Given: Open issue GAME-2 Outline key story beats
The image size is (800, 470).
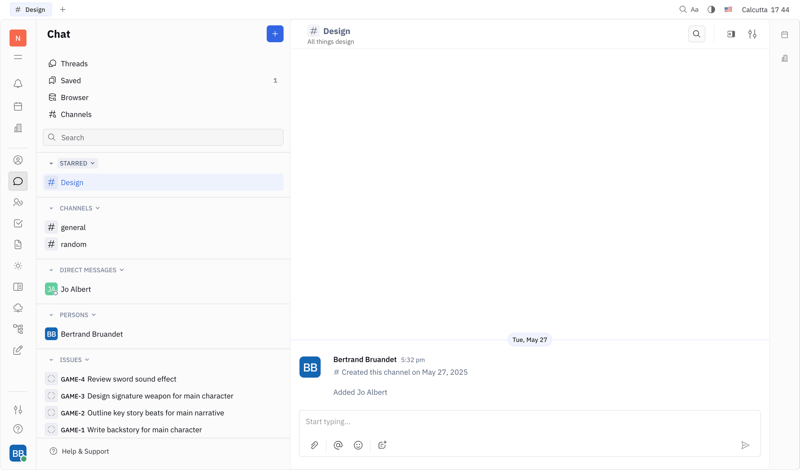Looking at the screenshot, I should (x=163, y=412).
